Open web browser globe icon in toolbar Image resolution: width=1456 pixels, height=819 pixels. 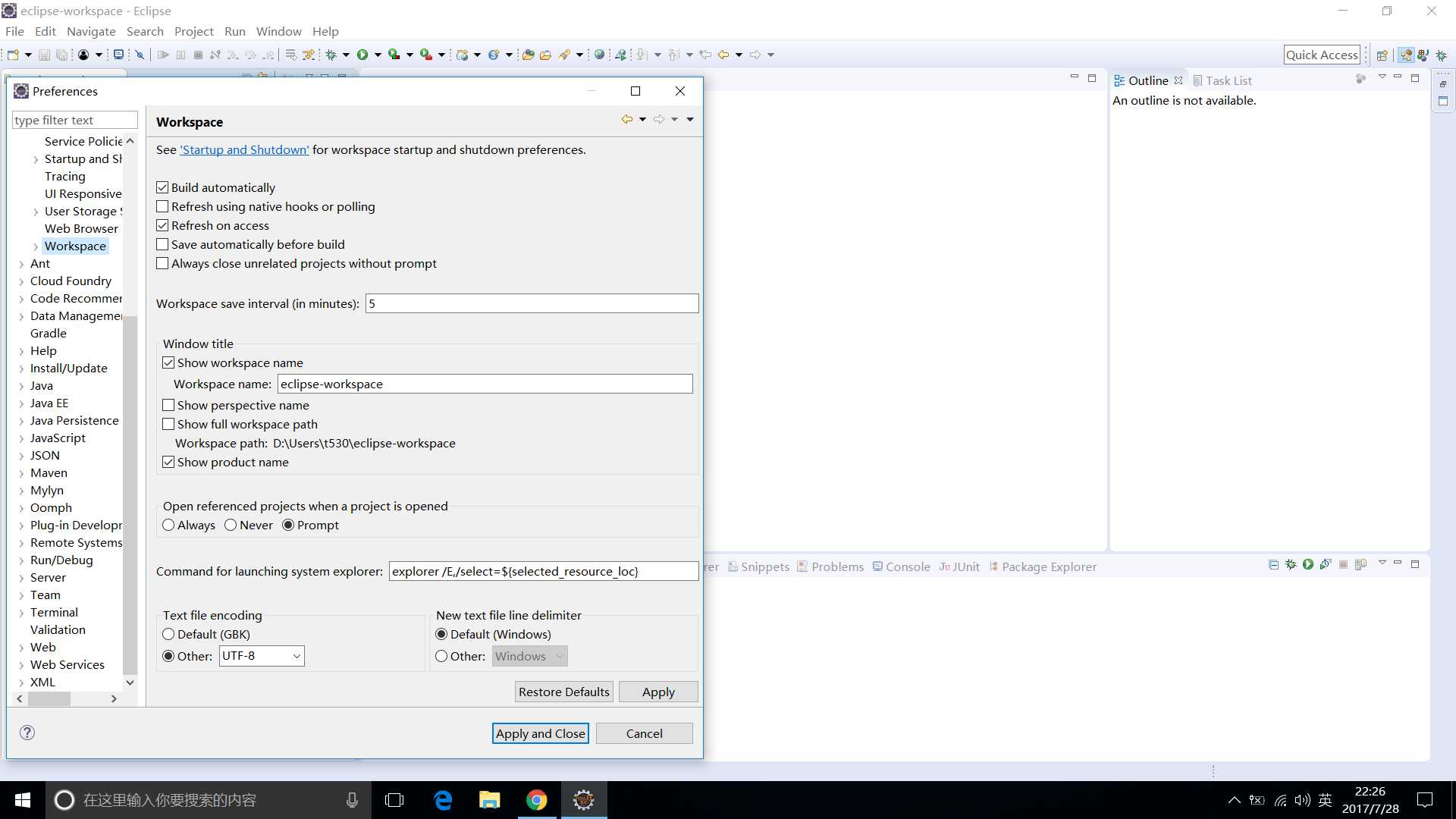click(x=600, y=55)
